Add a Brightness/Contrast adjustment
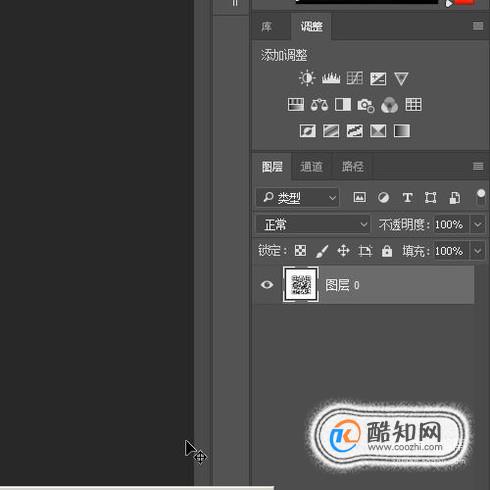This screenshot has height=490, width=490. tap(307, 79)
